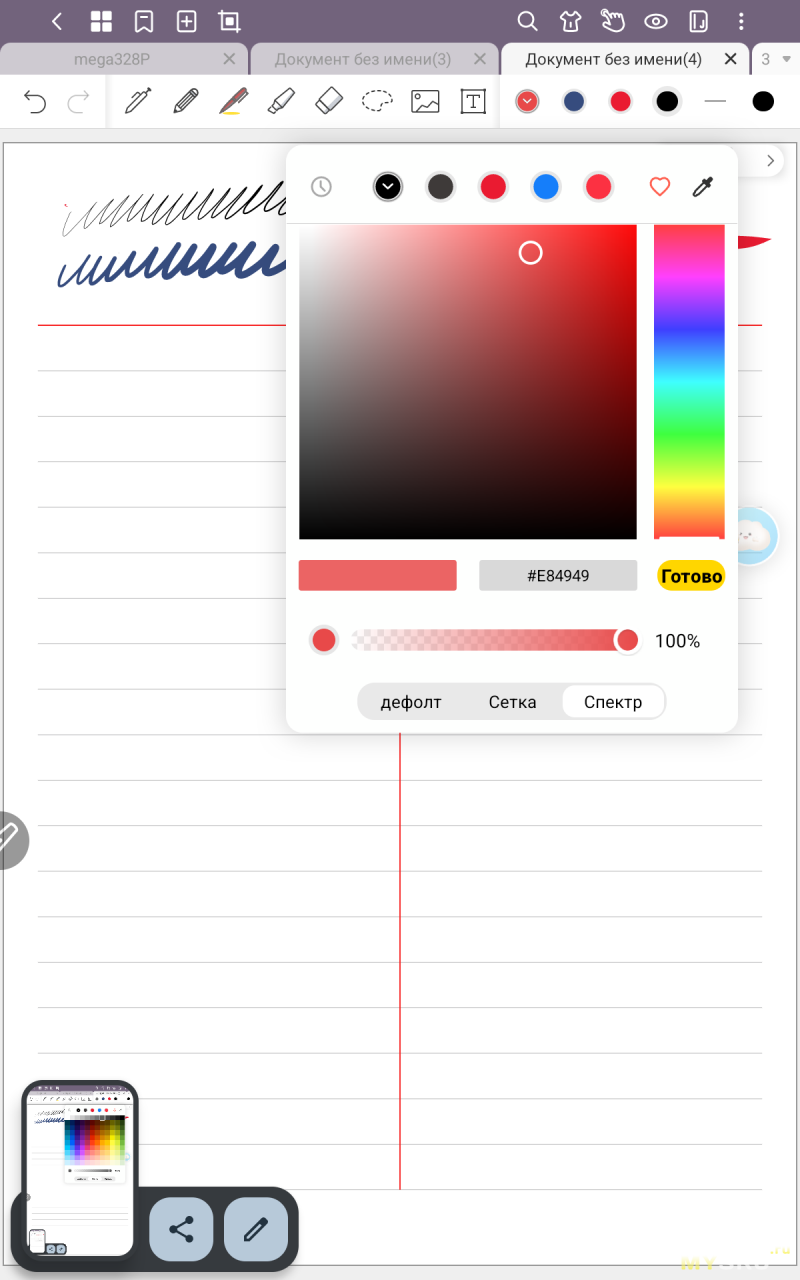The image size is (800, 1280).
Task: Click the rainbow hue slider bar
Action: pyautogui.click(x=689, y=382)
